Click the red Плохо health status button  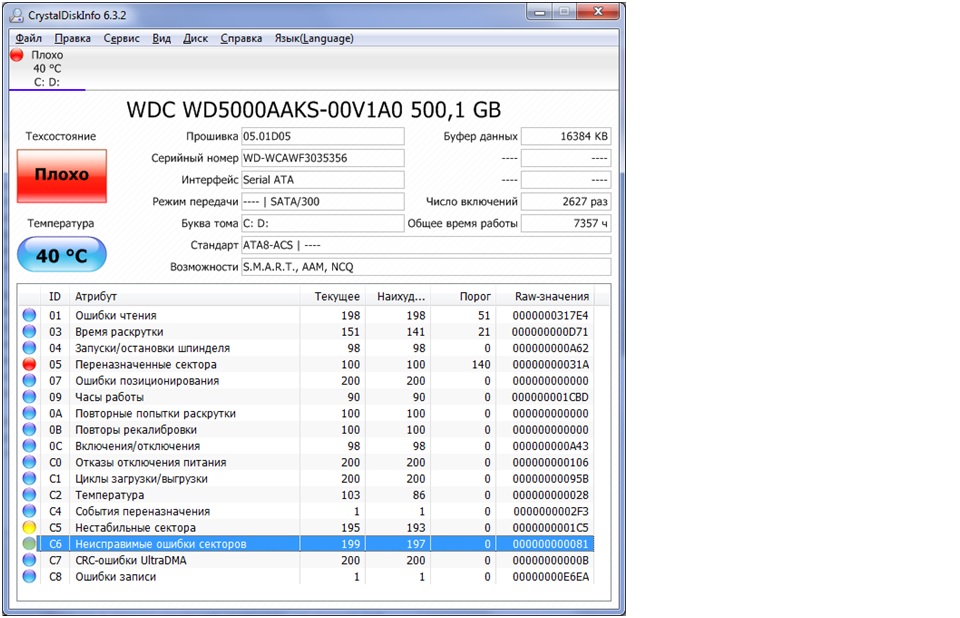point(62,175)
